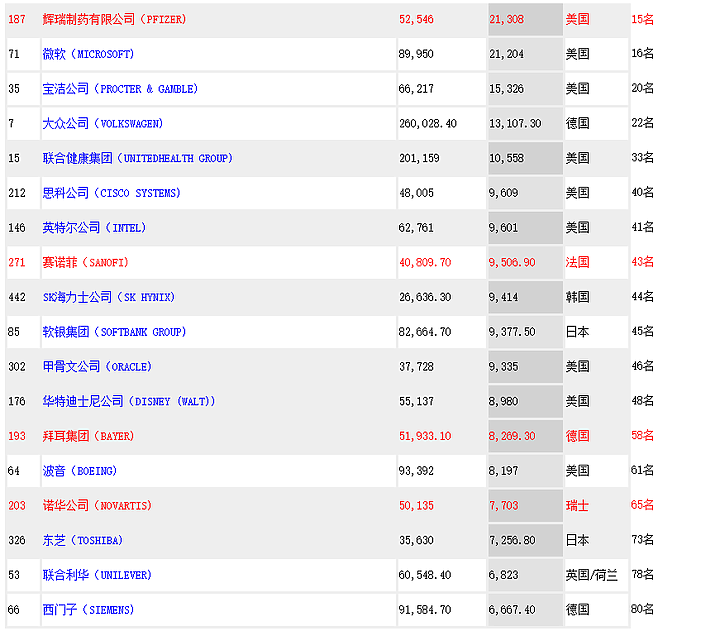Click Siemens profit 6,667.40
This screenshot has height=631, width=720.
(512, 609)
